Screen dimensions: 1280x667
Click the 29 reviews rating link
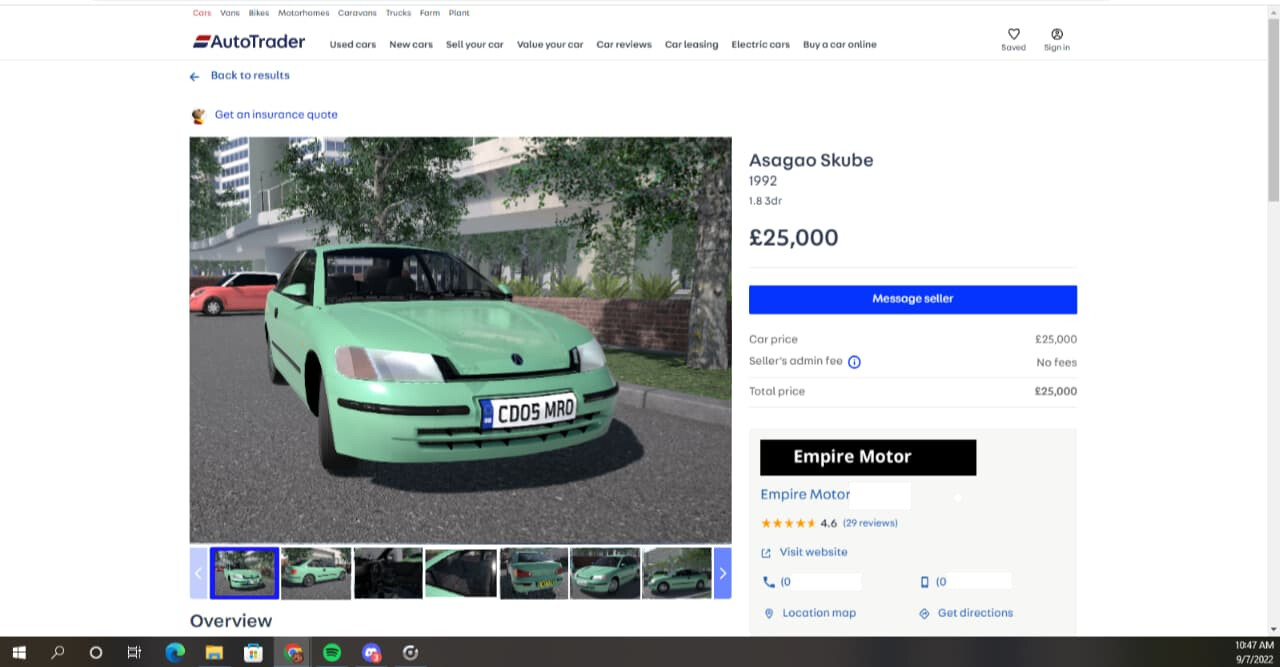(x=870, y=523)
